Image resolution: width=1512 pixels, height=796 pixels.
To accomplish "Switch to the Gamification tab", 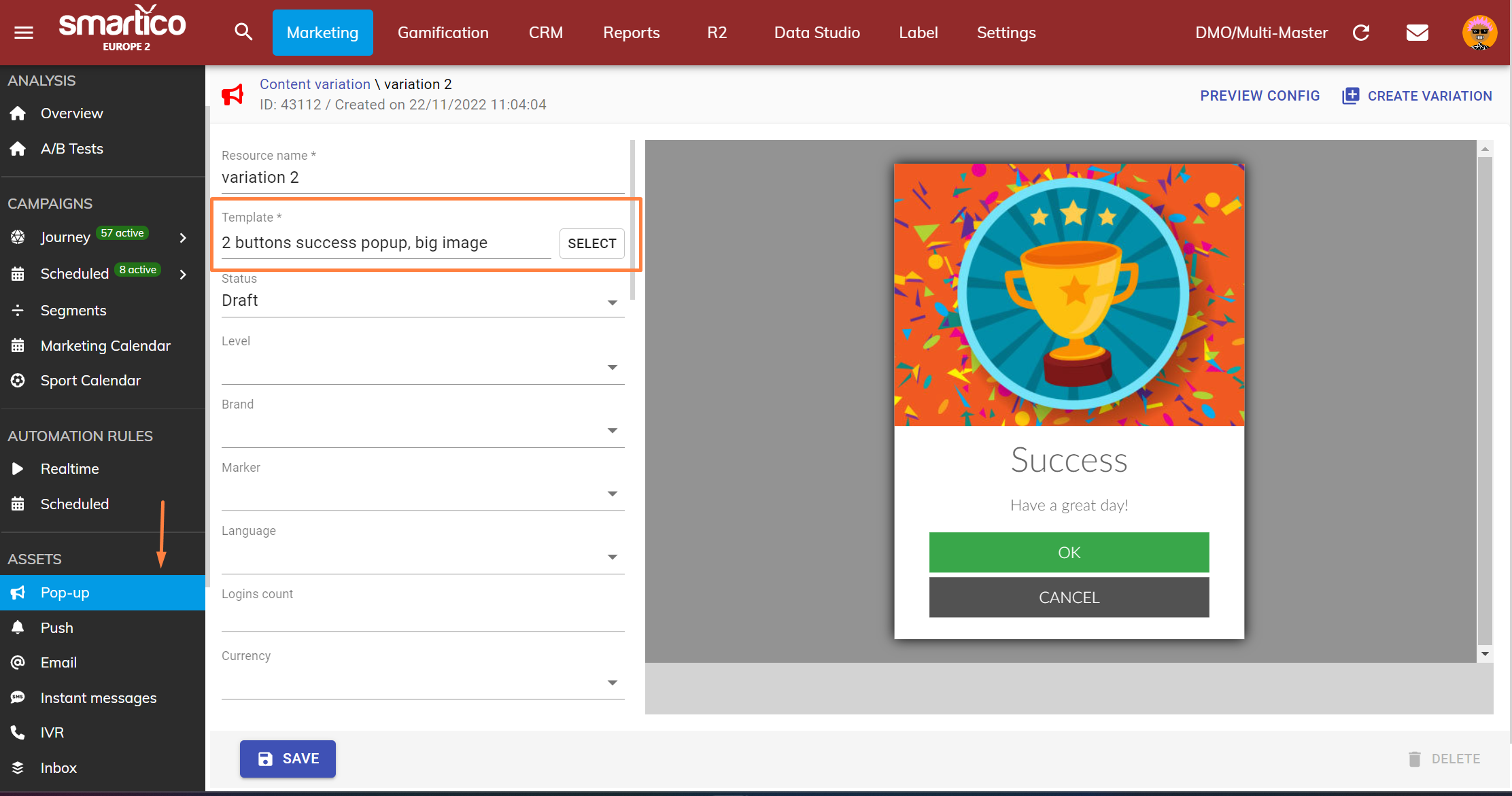I will pyautogui.click(x=443, y=33).
